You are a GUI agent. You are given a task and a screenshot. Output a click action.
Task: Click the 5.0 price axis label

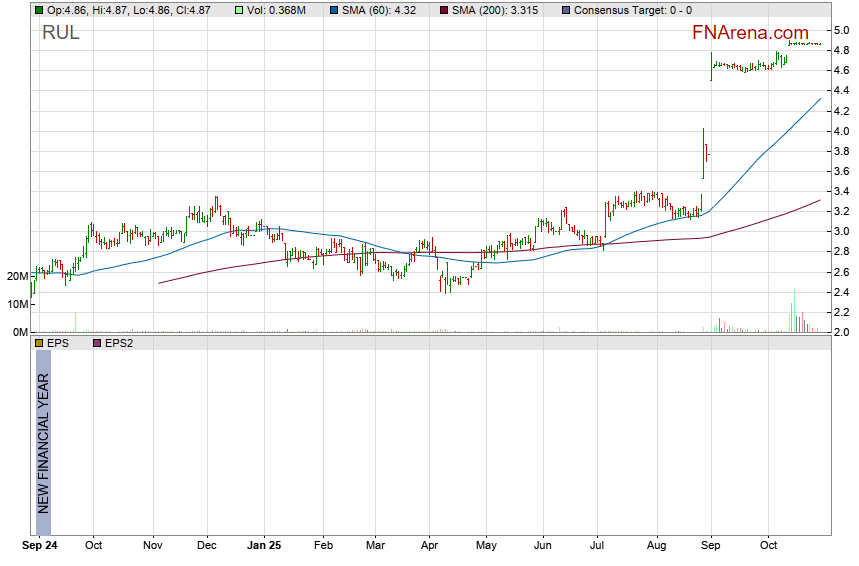click(842, 30)
